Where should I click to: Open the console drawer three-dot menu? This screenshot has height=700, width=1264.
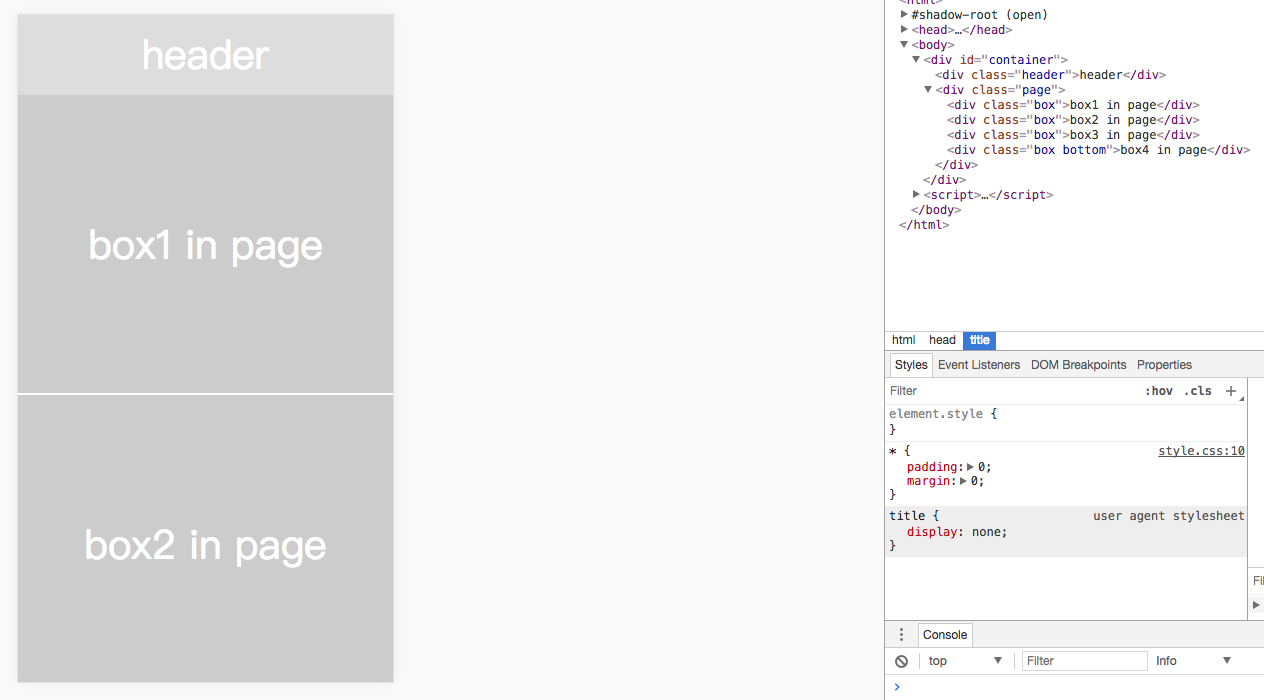click(x=901, y=635)
